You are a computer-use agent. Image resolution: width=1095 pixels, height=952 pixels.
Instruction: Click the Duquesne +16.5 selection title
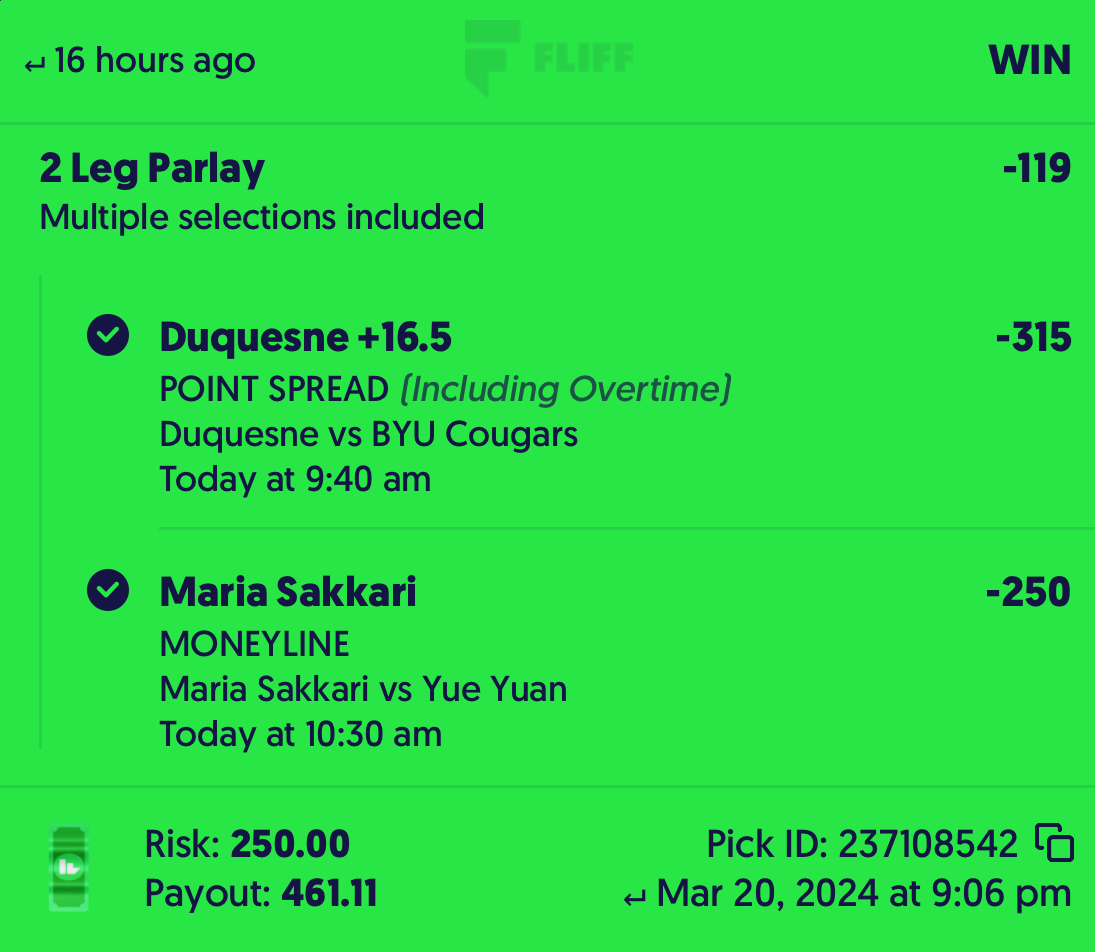tap(306, 337)
